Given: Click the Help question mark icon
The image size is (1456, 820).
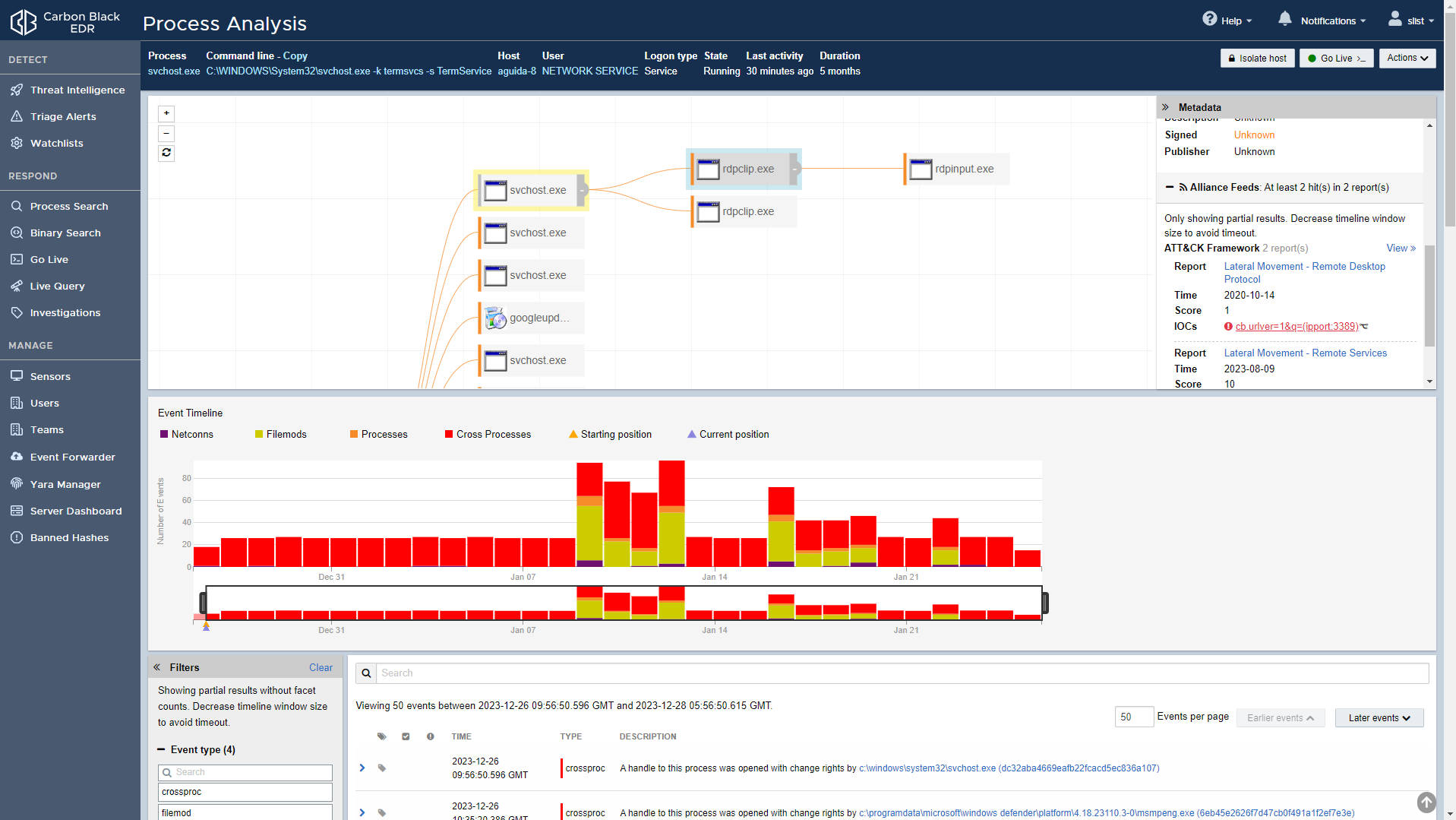Looking at the screenshot, I should (1209, 19).
